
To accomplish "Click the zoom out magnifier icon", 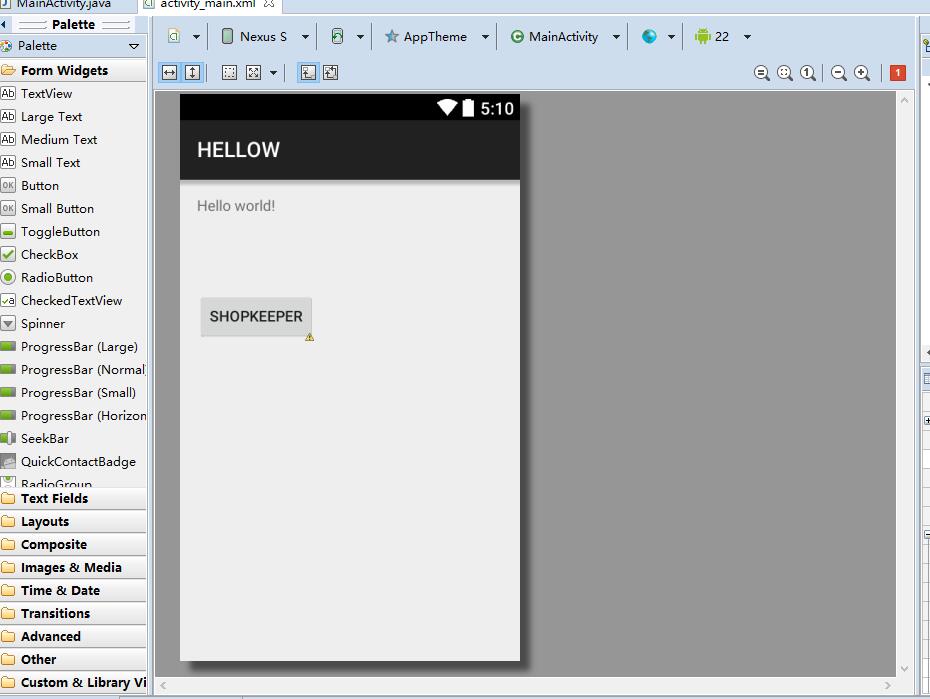I will coord(839,73).
